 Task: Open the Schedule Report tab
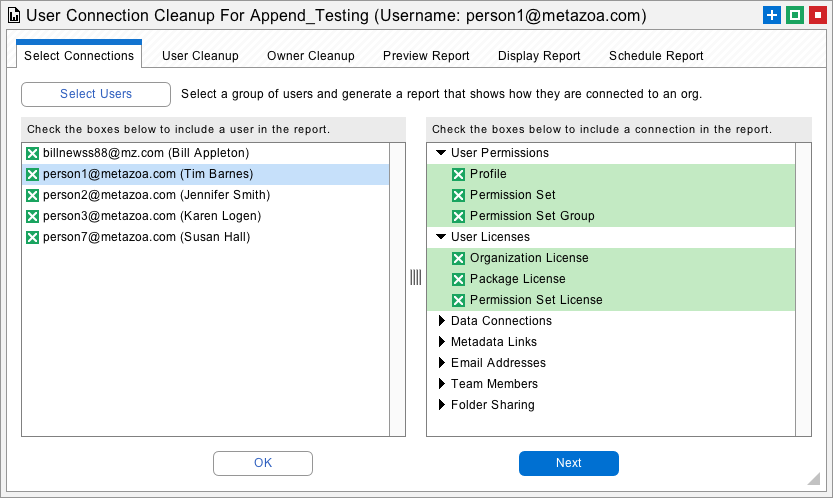point(656,56)
